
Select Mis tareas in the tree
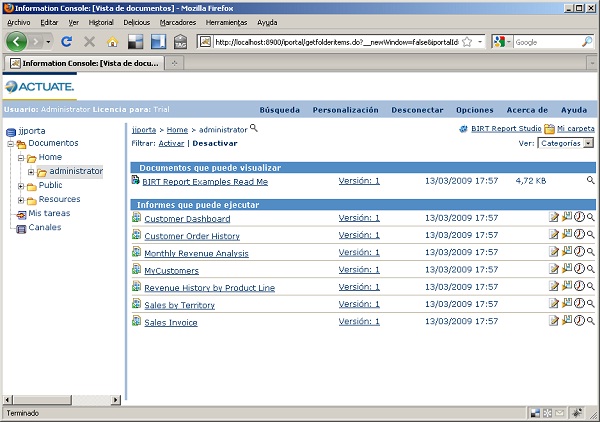(x=49, y=213)
